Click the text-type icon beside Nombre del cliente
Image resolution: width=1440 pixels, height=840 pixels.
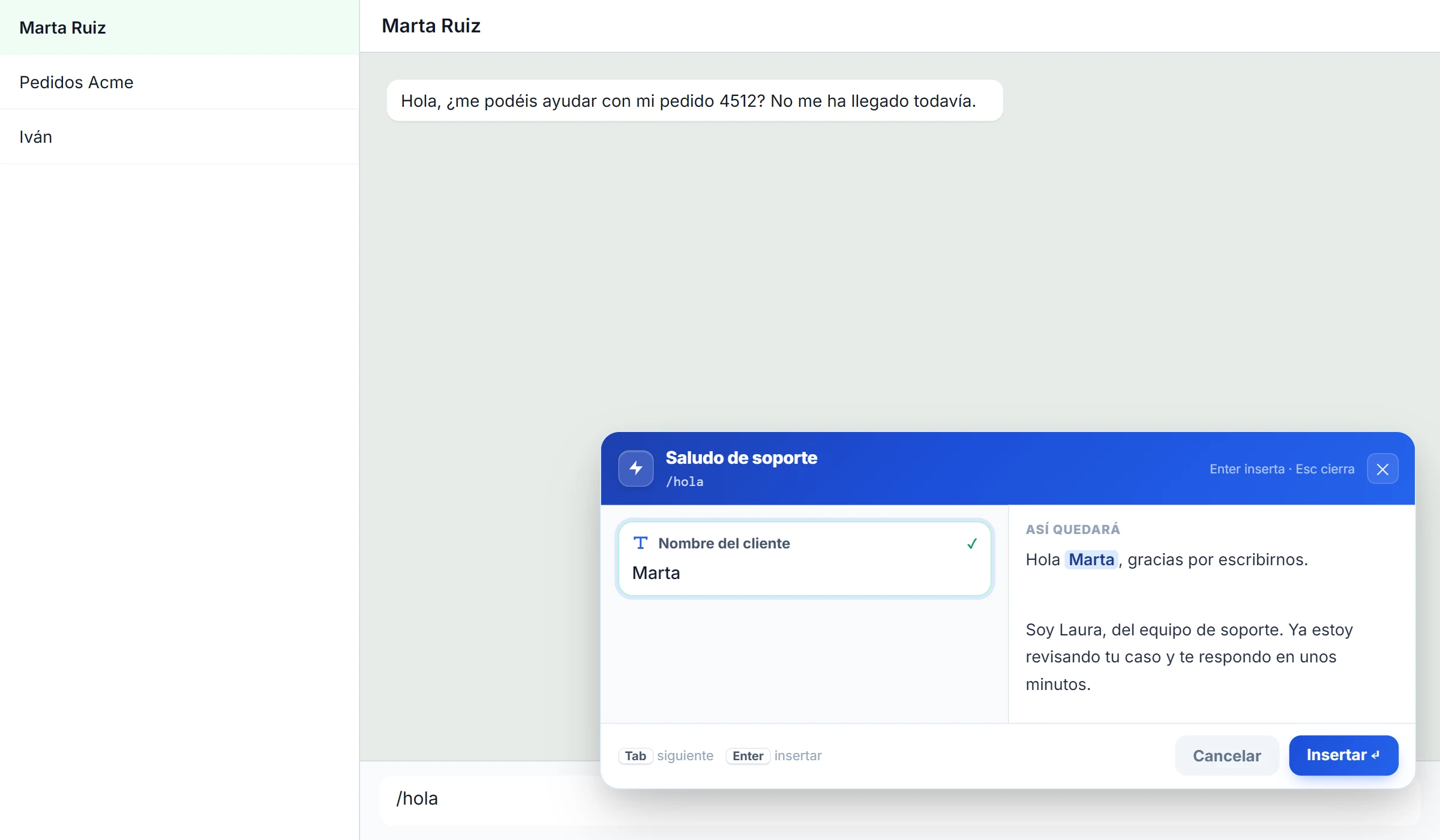point(640,543)
